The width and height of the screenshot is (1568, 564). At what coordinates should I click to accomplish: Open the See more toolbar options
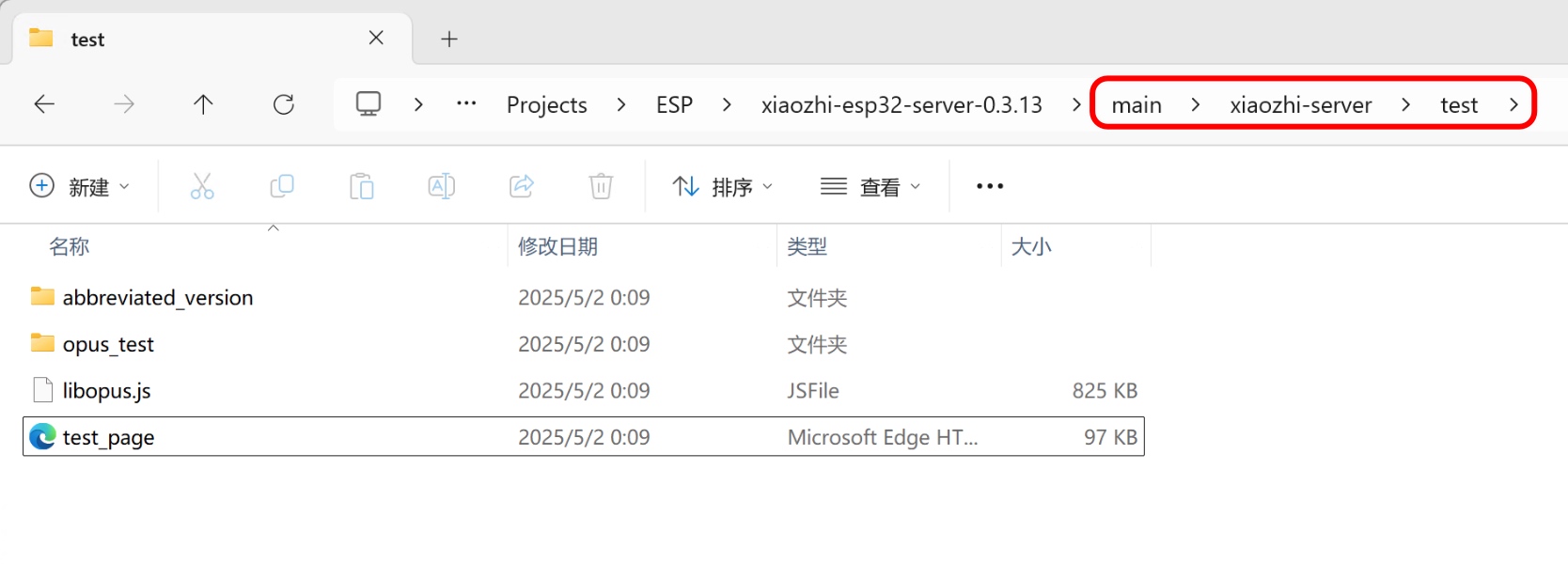[990, 186]
